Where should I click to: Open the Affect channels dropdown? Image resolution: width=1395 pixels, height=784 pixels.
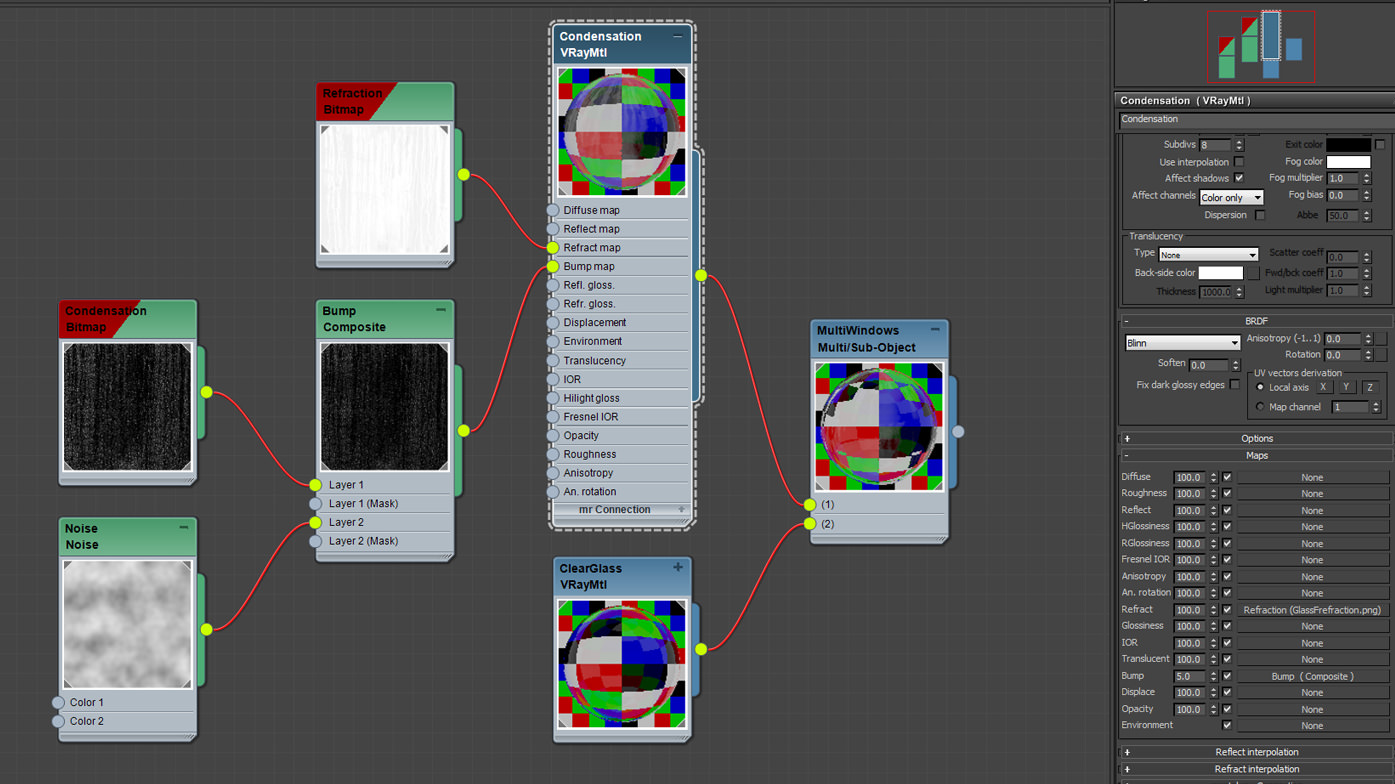[x=1231, y=198]
